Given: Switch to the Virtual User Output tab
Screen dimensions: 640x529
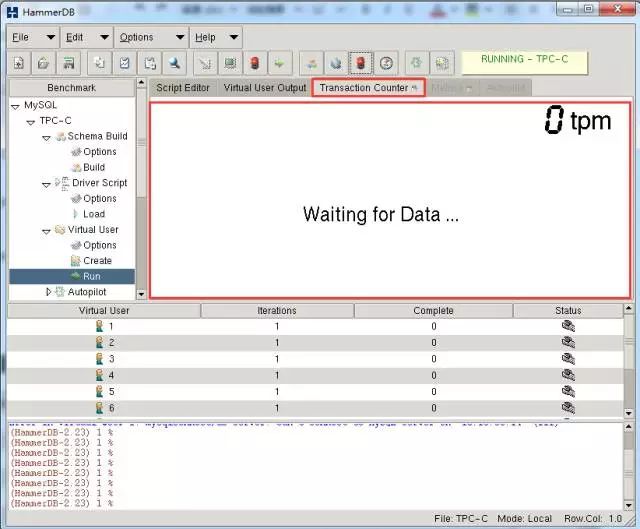Looking at the screenshot, I should (x=264, y=88).
